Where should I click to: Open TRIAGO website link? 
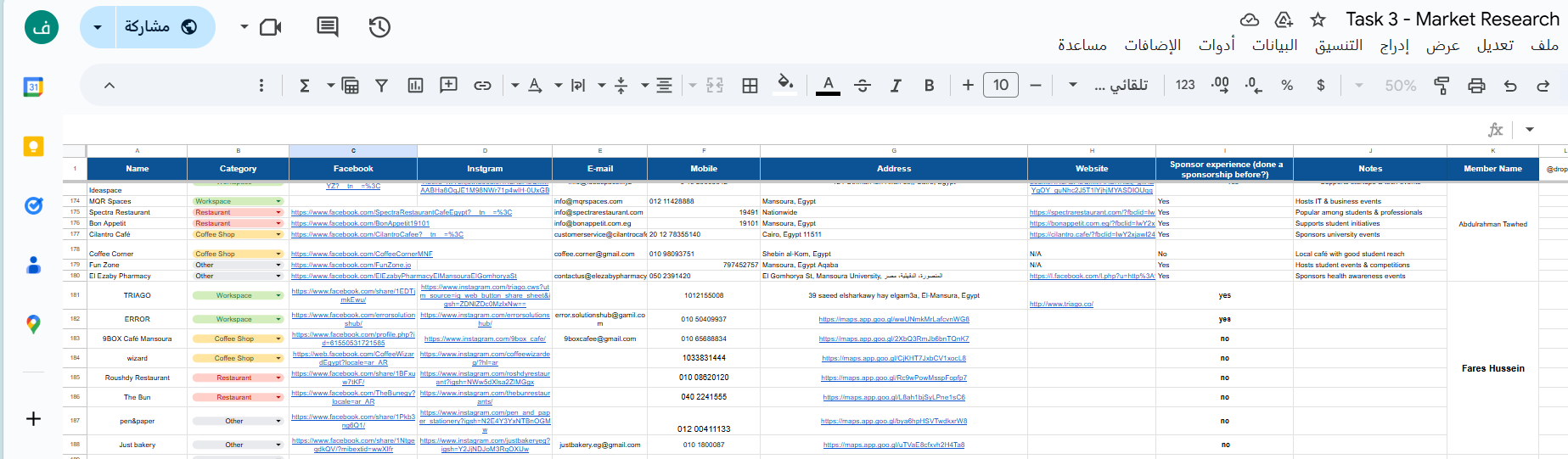pos(1061,304)
